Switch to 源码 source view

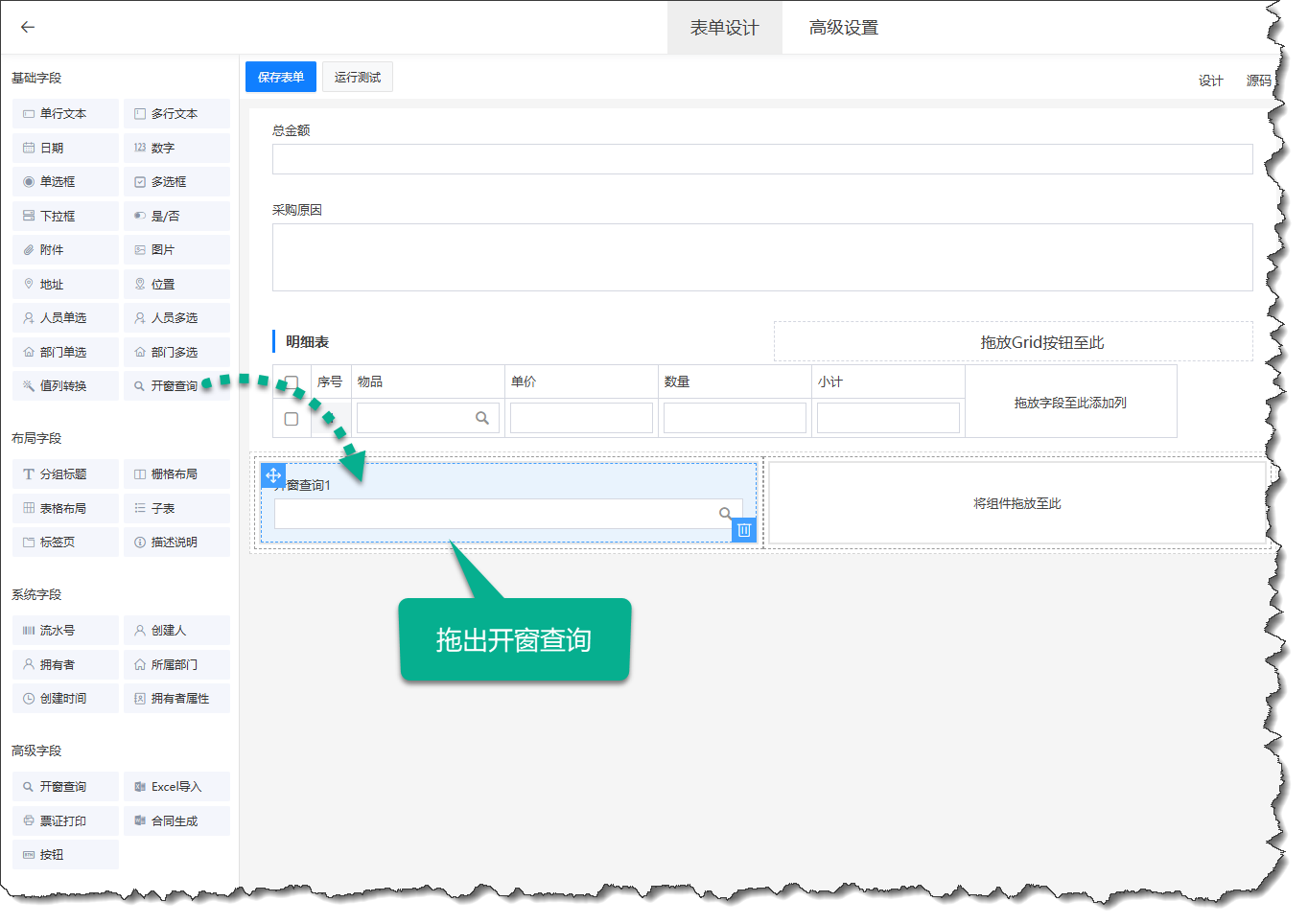tap(1258, 81)
